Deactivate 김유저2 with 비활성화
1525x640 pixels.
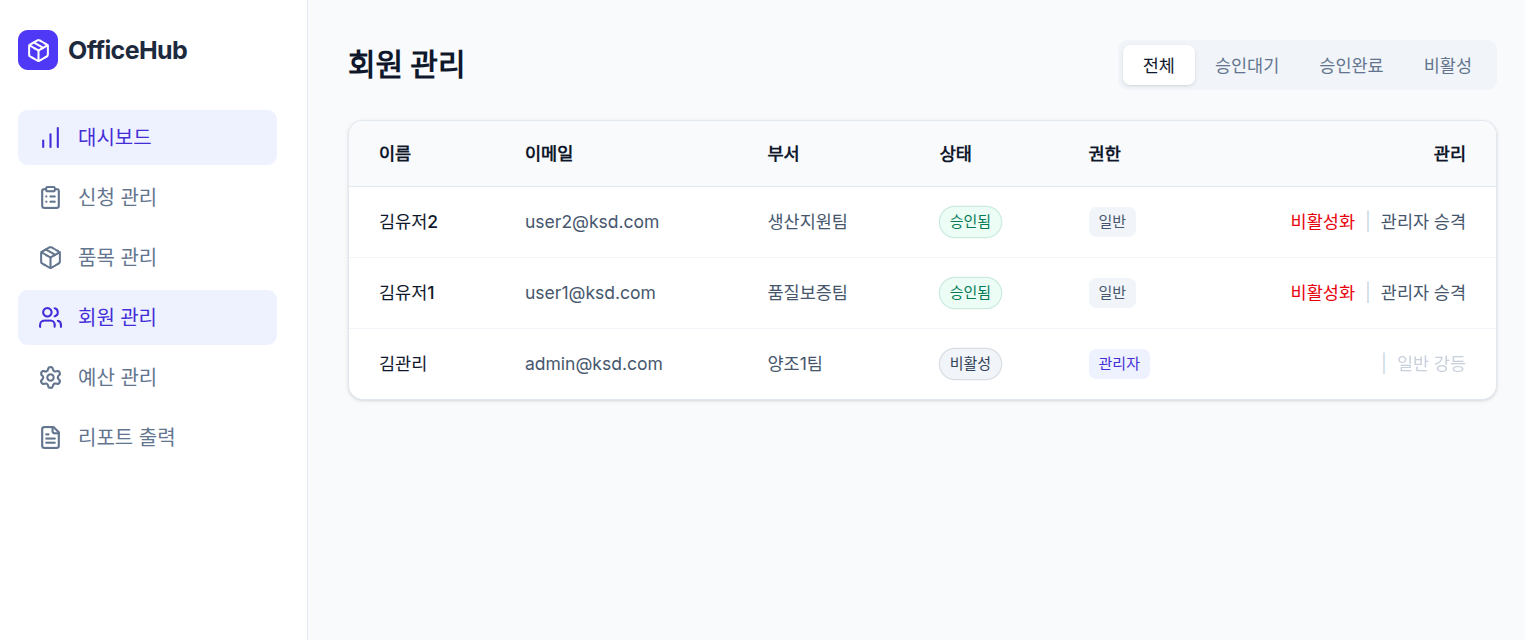(x=1322, y=222)
